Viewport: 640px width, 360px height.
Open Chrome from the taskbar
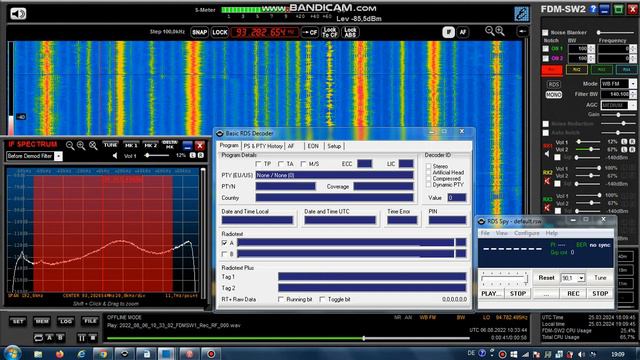102,354
